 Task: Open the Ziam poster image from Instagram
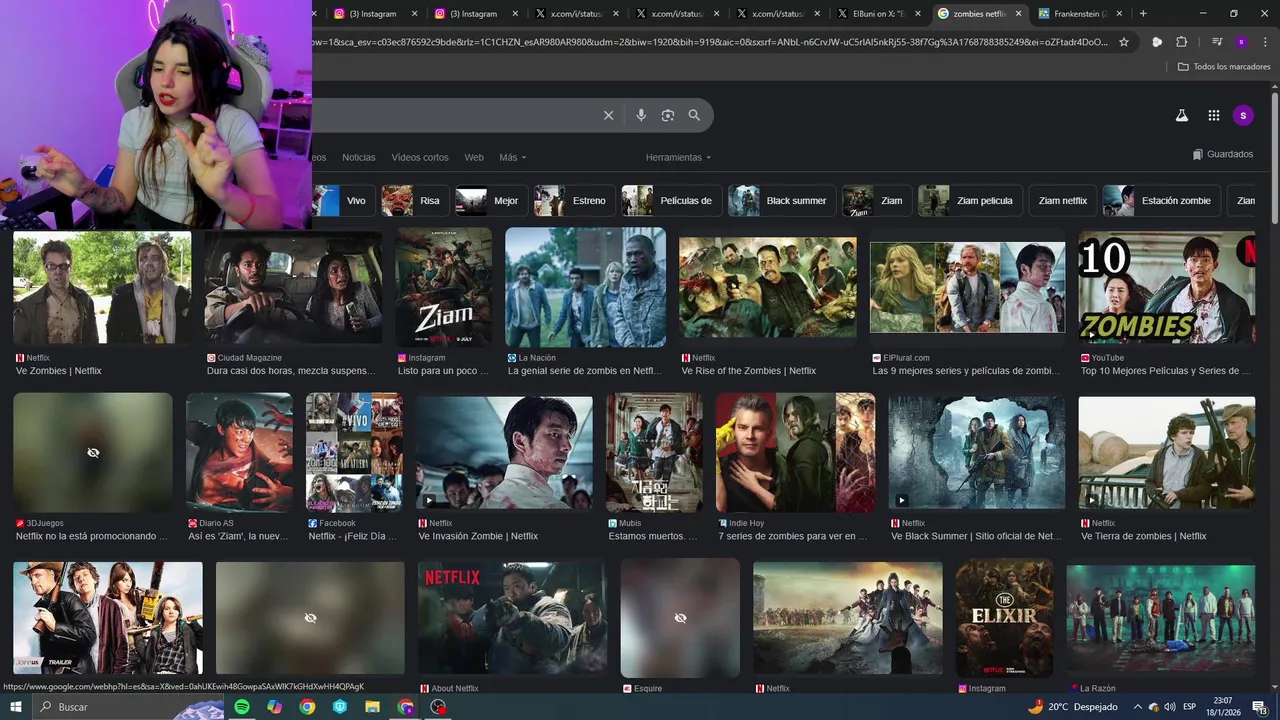(x=444, y=288)
